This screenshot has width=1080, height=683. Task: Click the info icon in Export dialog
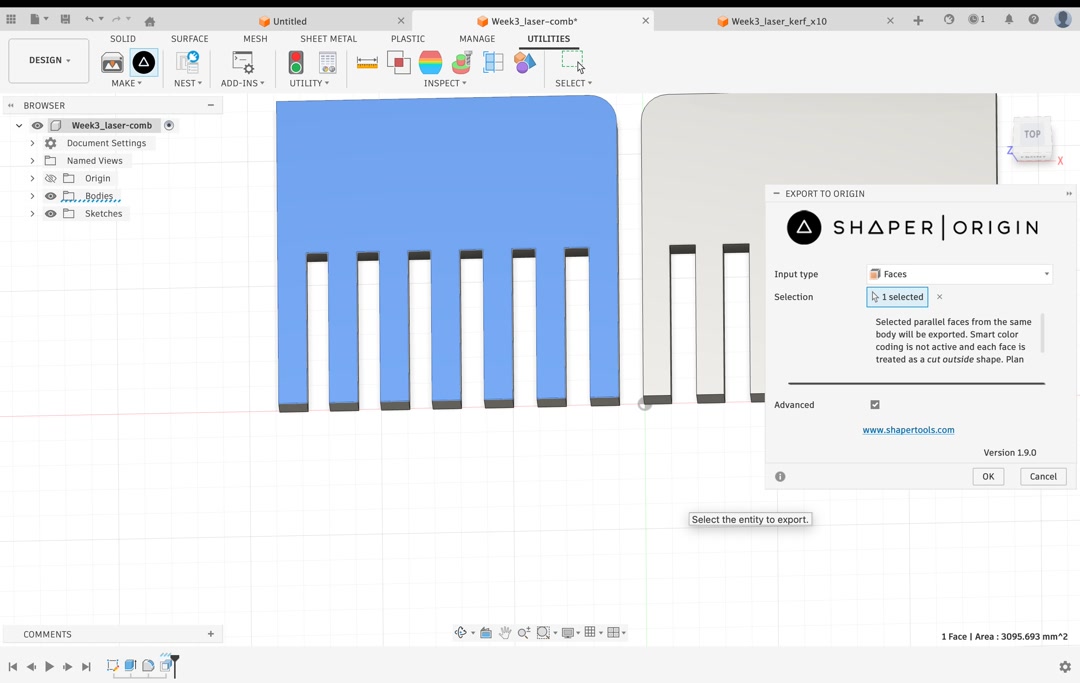780,476
